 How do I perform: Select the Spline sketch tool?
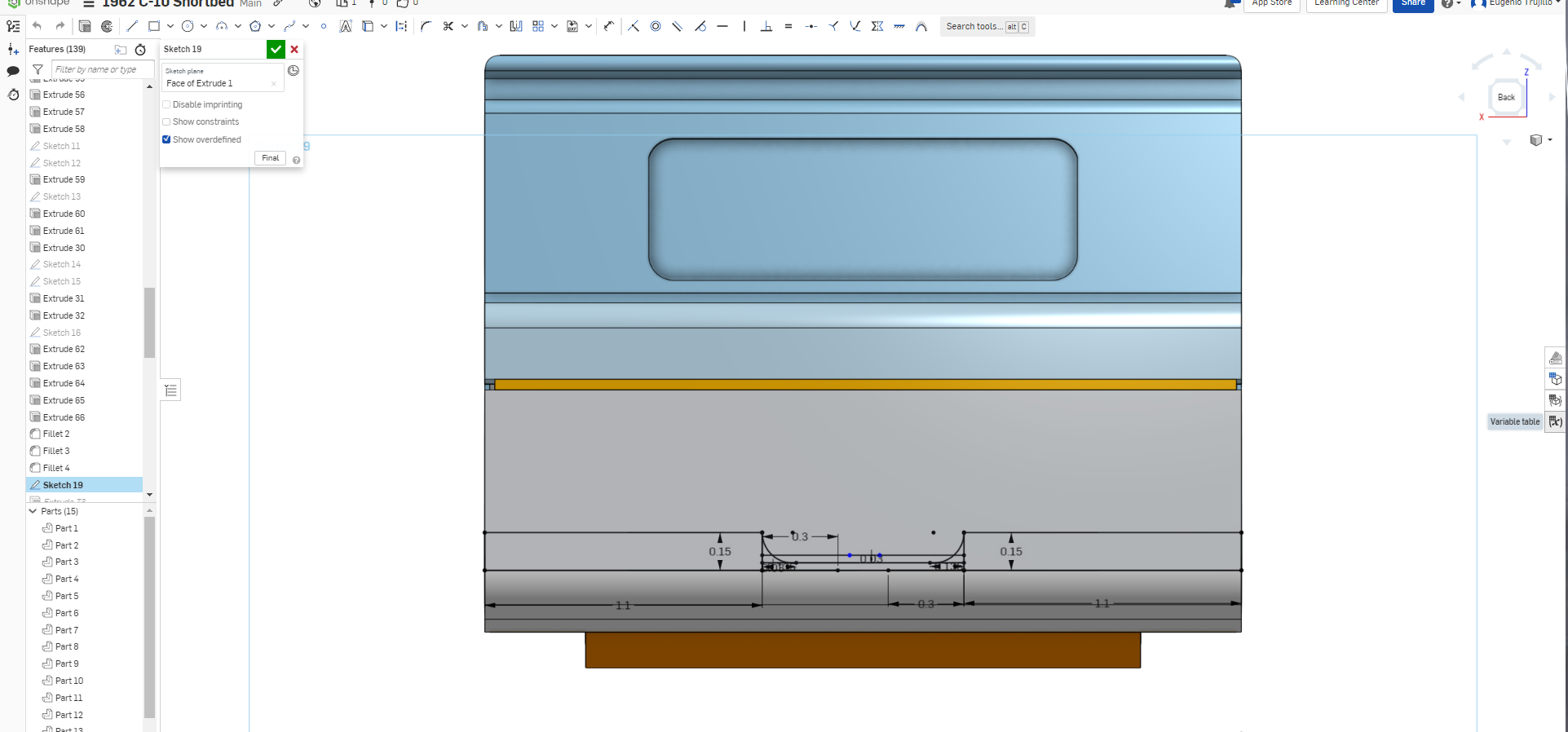tap(289, 26)
